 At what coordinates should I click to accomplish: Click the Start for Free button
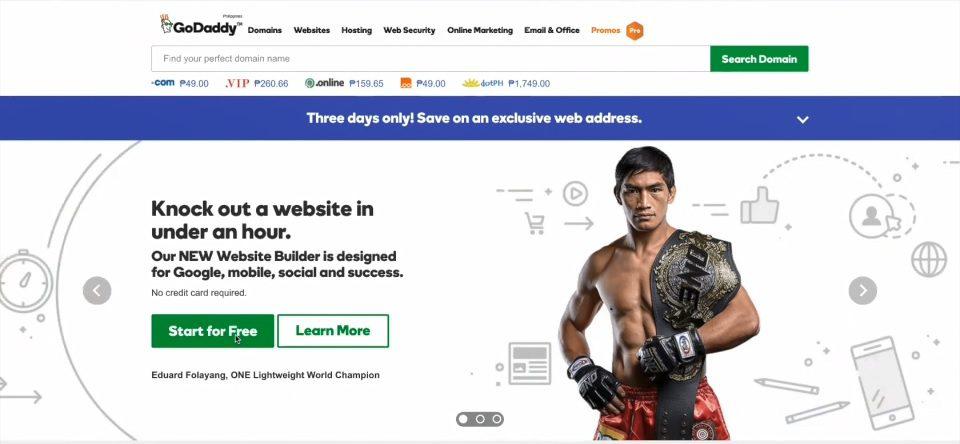point(212,331)
